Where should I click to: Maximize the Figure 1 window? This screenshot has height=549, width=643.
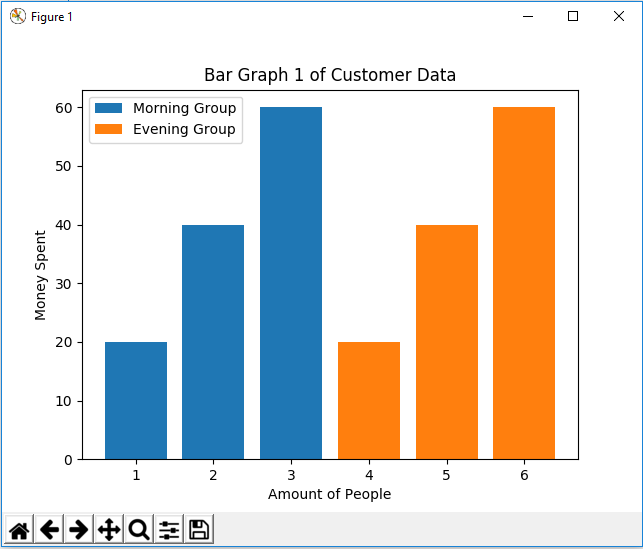573,16
